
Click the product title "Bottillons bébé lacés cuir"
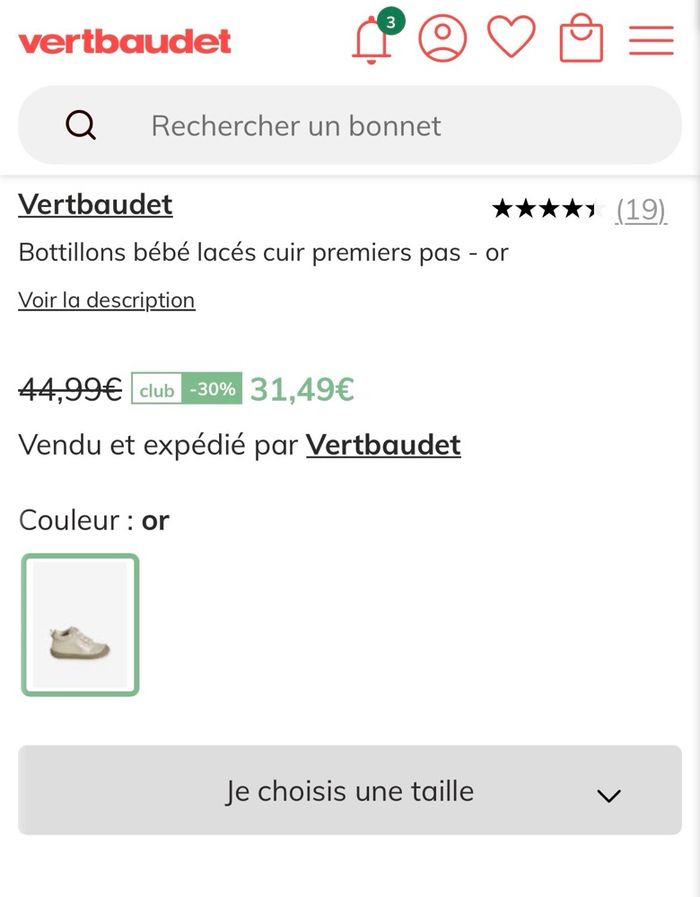tap(263, 253)
